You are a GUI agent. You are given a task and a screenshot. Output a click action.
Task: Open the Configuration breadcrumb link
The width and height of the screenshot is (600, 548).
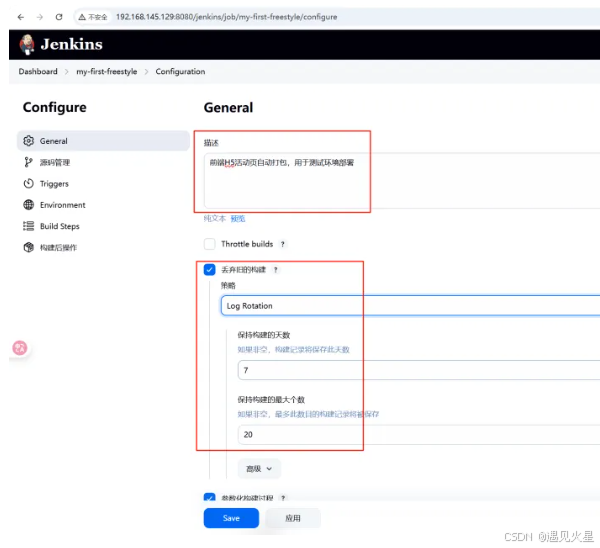pos(180,72)
